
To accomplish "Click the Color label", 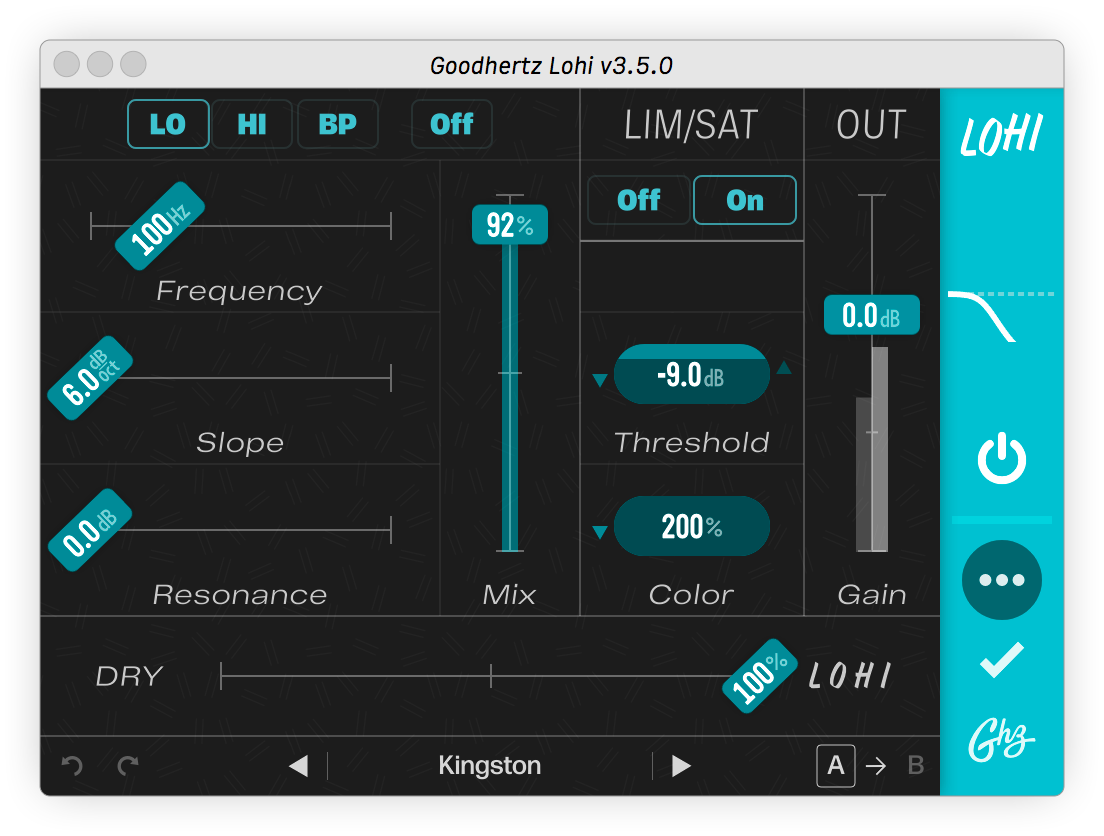I will click(x=691, y=594).
